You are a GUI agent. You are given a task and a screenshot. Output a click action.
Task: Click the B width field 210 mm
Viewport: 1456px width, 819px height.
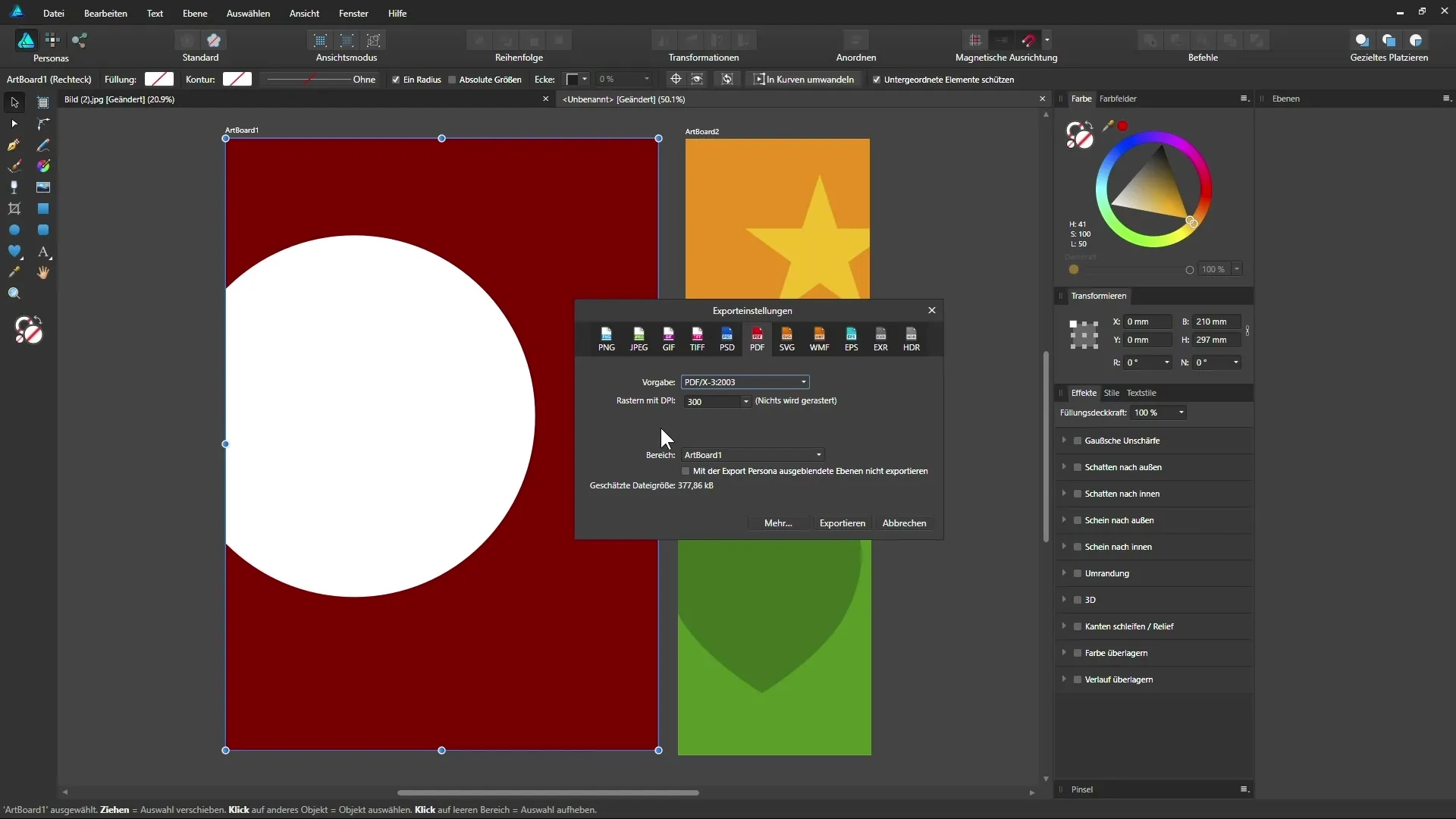pyautogui.click(x=1217, y=322)
